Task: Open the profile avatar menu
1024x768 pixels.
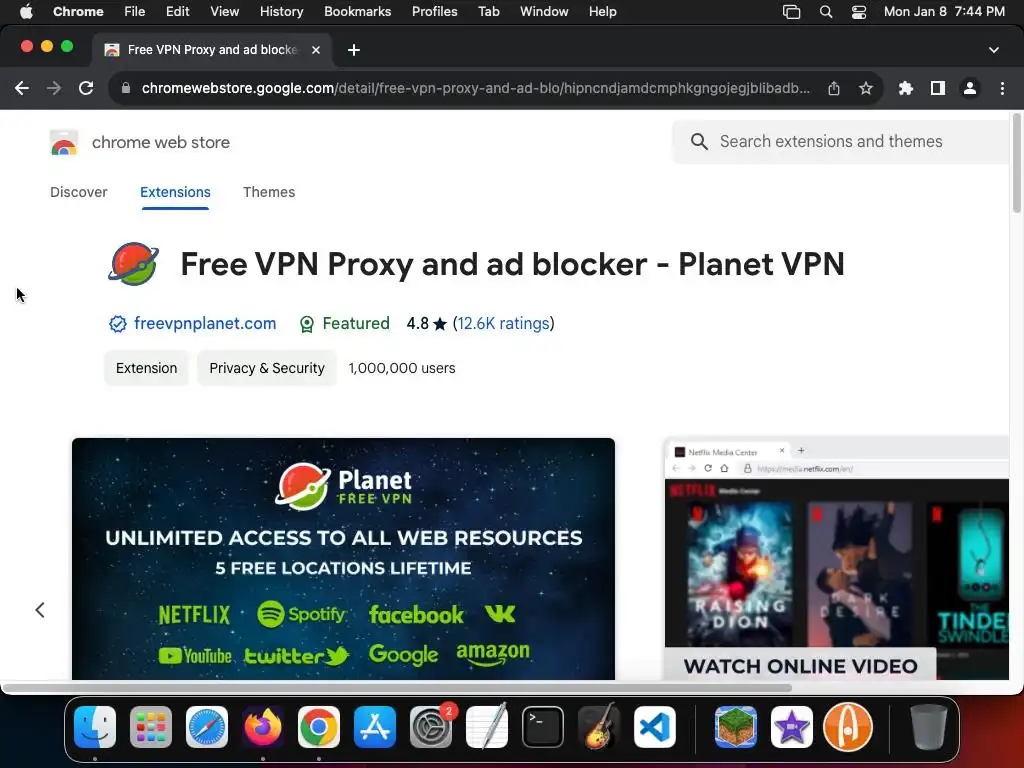Action: 970,88
